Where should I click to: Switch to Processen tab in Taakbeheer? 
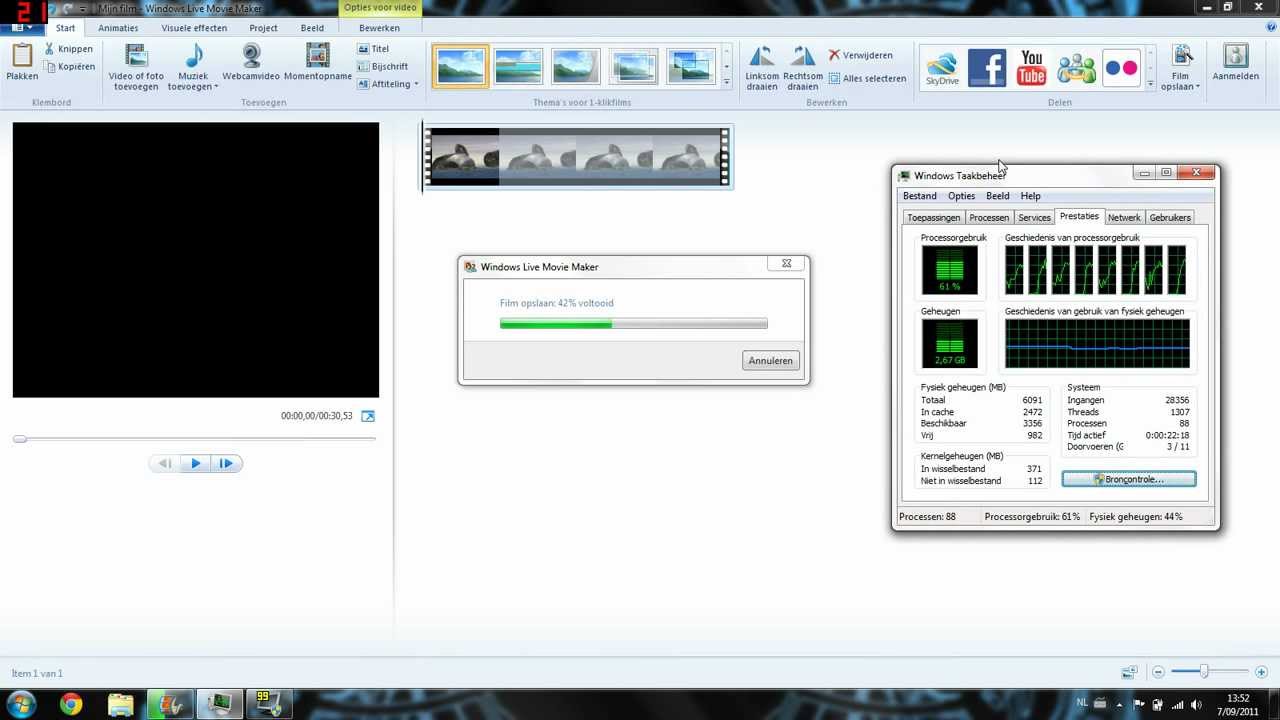point(989,217)
